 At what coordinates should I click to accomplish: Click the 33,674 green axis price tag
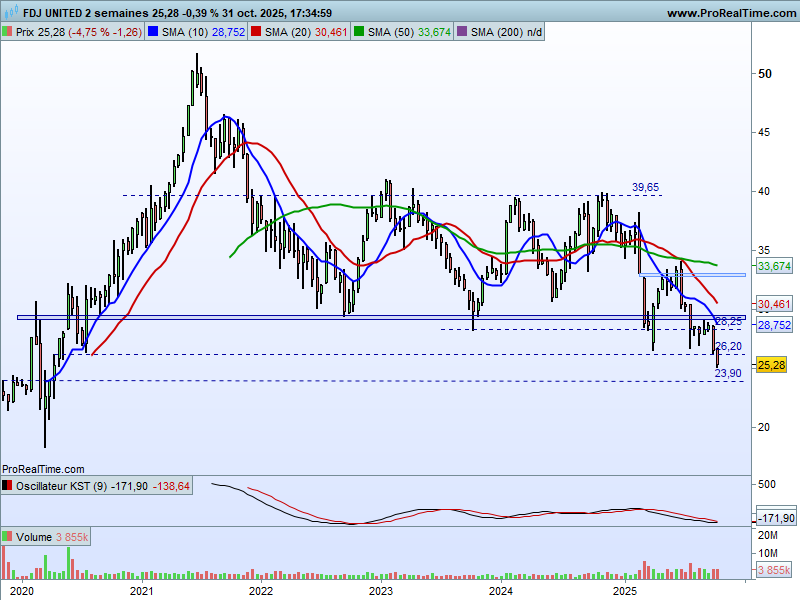tap(774, 266)
